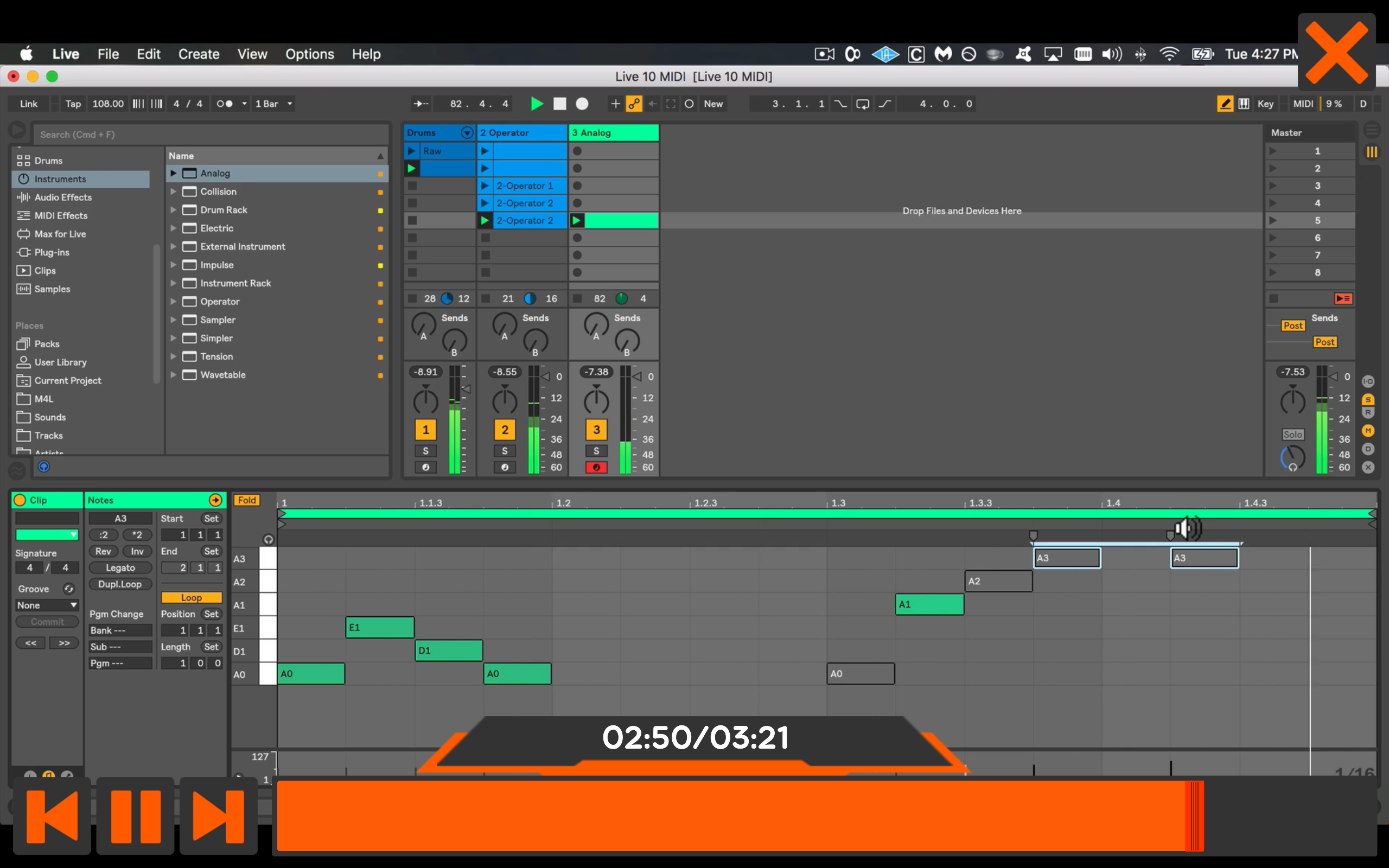Activate the computer MIDI keyboard icon

[1243, 104]
